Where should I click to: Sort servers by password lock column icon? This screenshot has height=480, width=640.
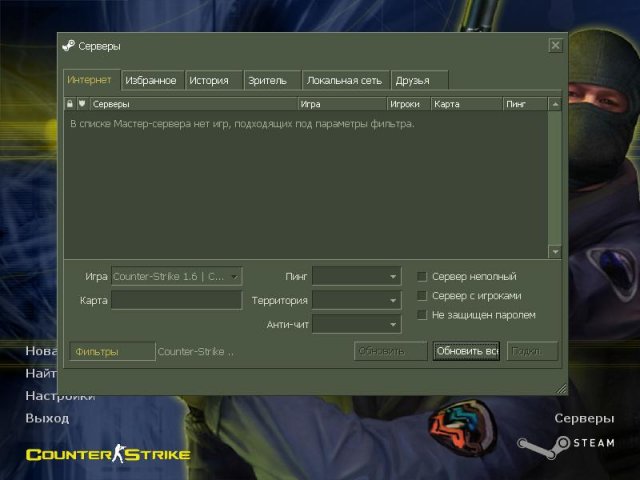pyautogui.click(x=70, y=104)
